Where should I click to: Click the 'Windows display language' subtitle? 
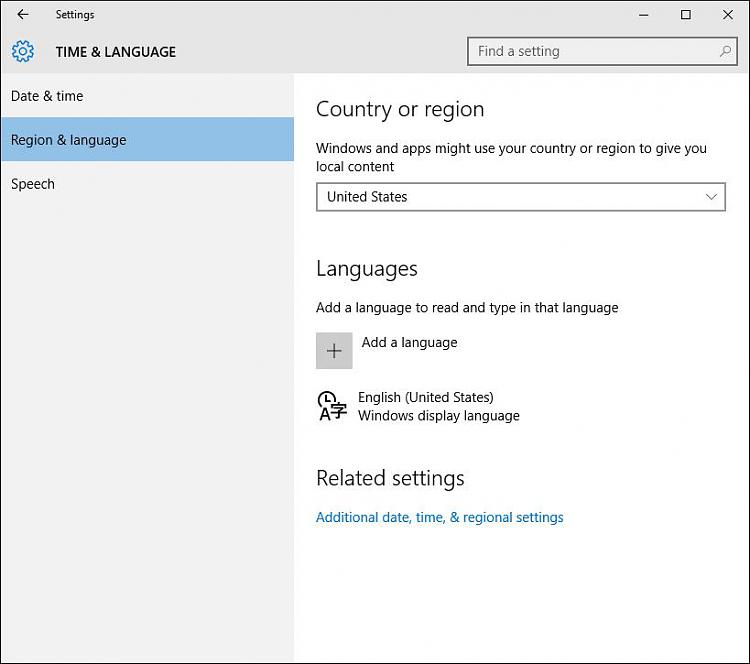[438, 415]
